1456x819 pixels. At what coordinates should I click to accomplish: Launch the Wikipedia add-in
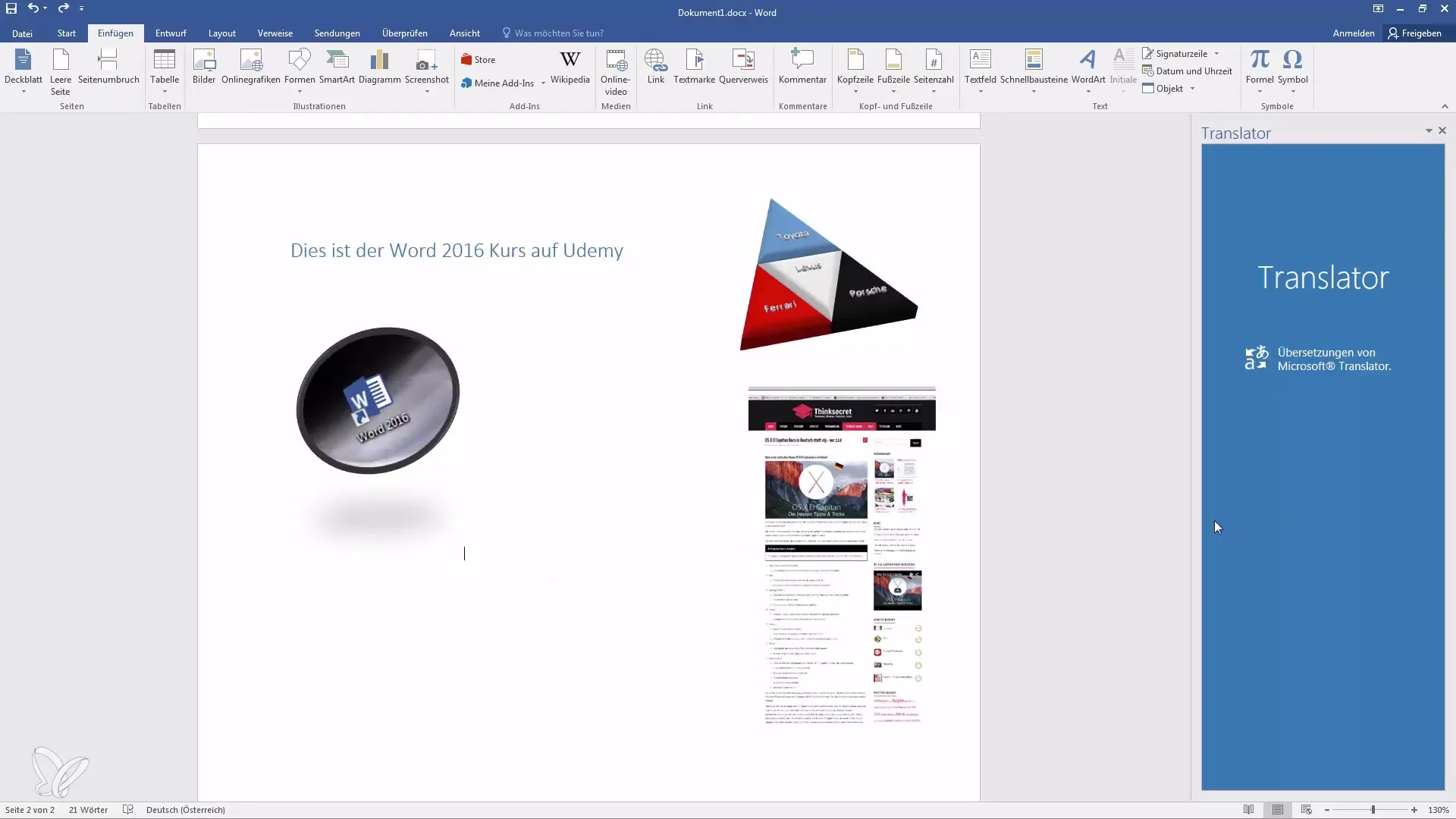[570, 67]
